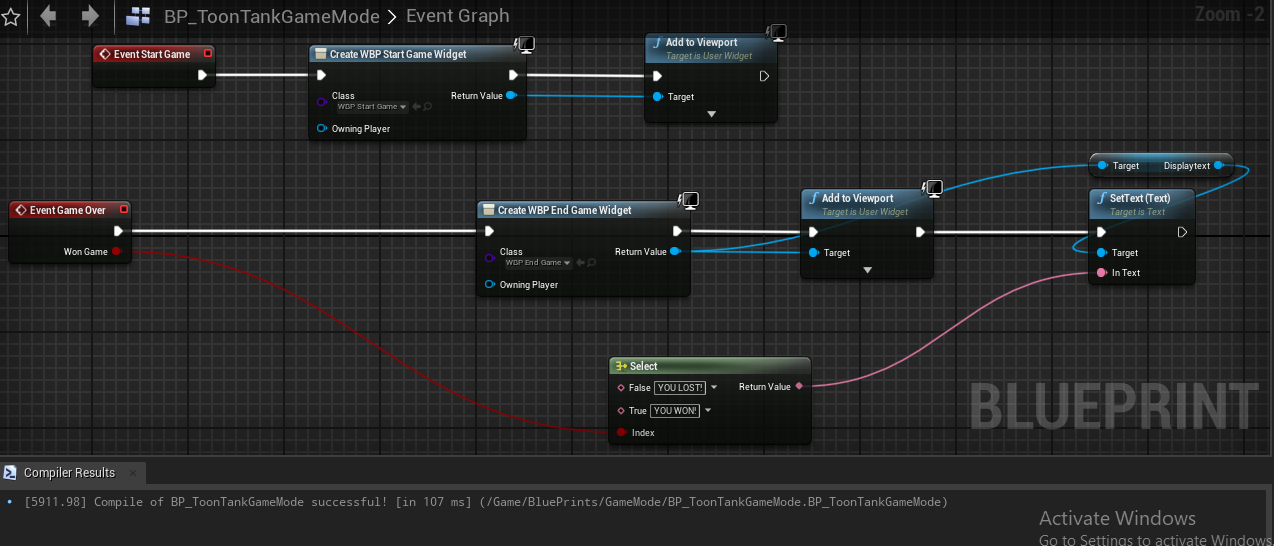The height and width of the screenshot is (546, 1274).
Task: Click the exec output pin of the upper Add to Viewport
Action: [x=764, y=75]
